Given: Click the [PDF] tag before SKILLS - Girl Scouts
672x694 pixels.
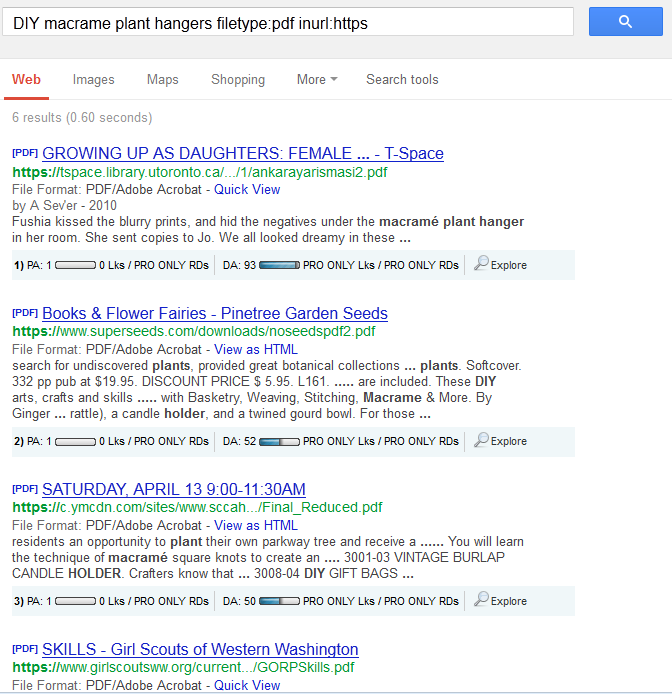Looking at the screenshot, I should 25,649.
